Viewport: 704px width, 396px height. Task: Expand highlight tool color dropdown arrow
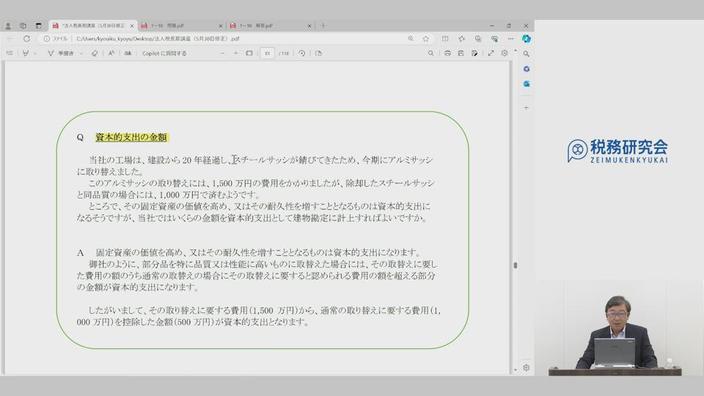[35, 53]
